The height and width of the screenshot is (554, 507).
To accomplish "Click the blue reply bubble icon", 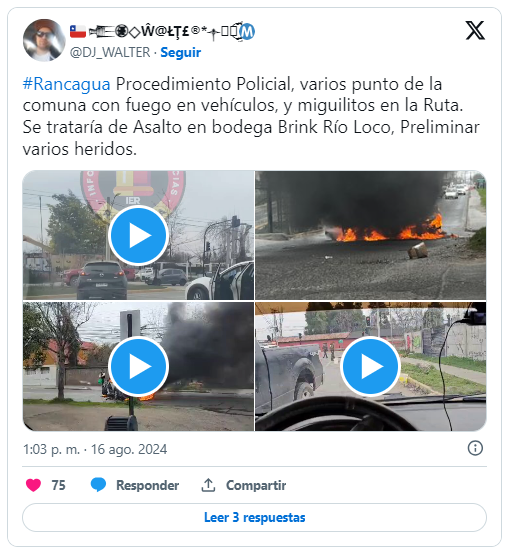I will (98, 485).
